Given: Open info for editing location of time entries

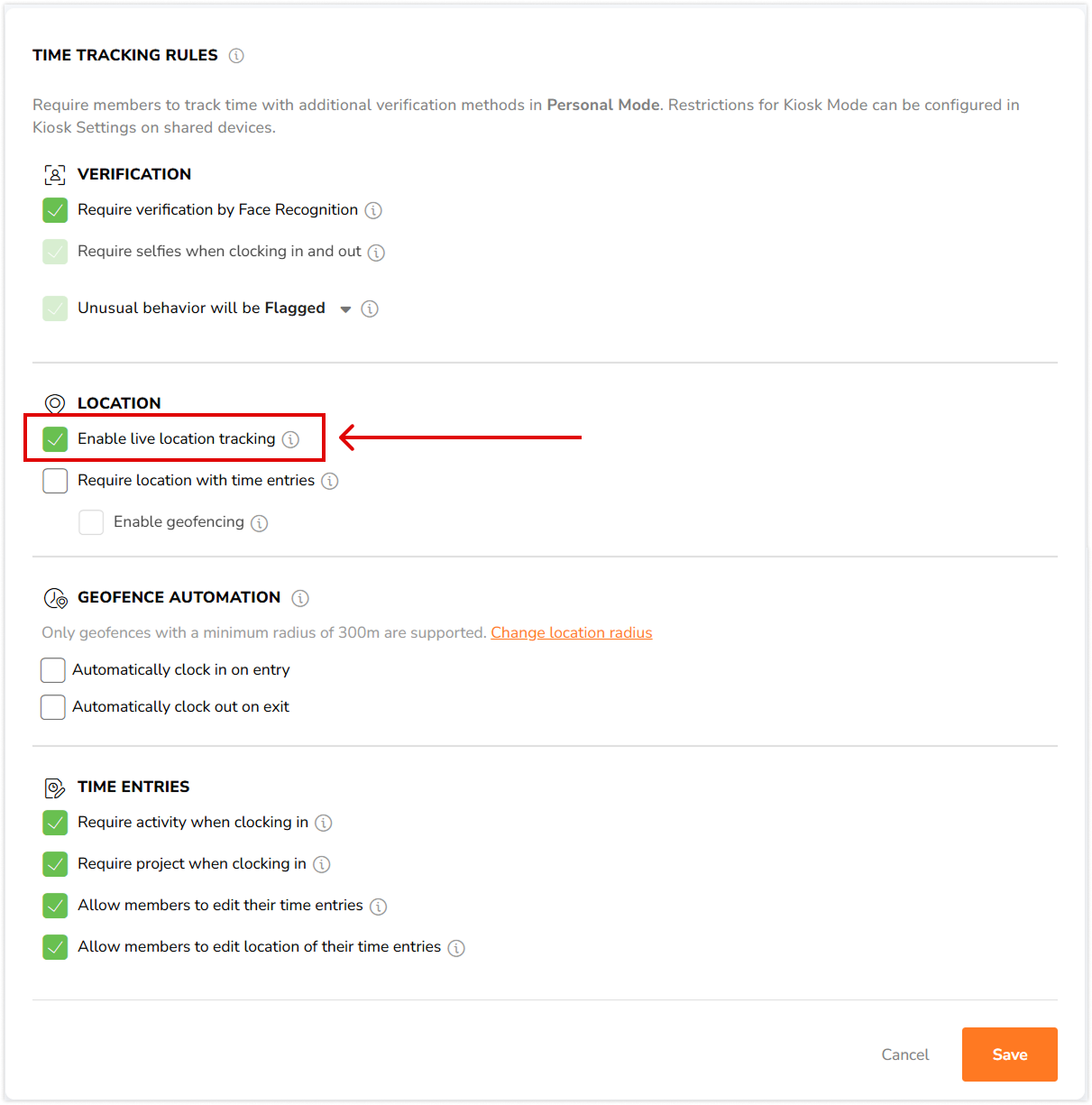Looking at the screenshot, I should (456, 948).
